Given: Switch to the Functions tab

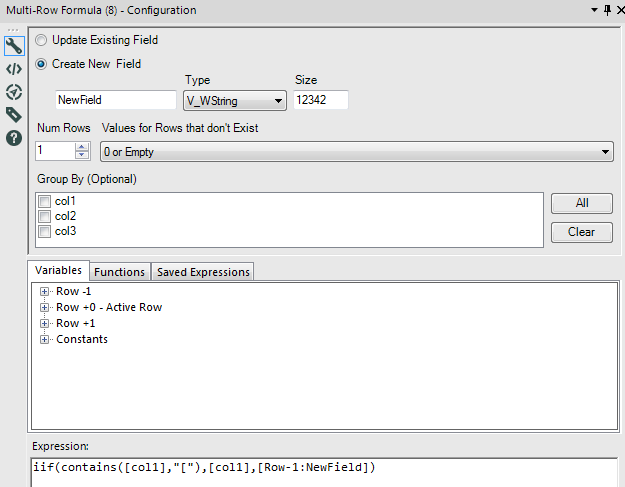Looking at the screenshot, I should (x=120, y=272).
